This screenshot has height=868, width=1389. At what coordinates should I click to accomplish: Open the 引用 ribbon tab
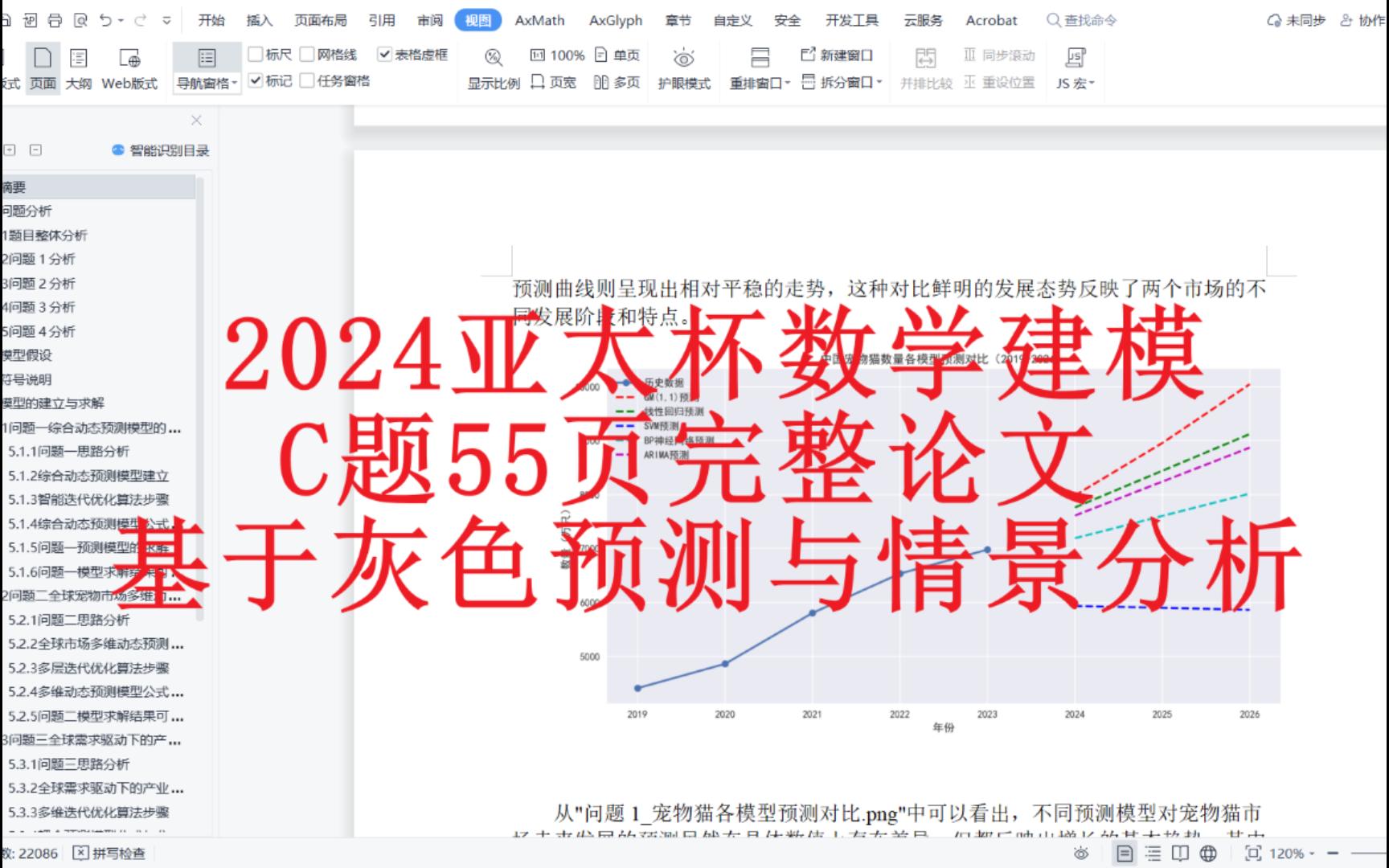[x=382, y=21]
